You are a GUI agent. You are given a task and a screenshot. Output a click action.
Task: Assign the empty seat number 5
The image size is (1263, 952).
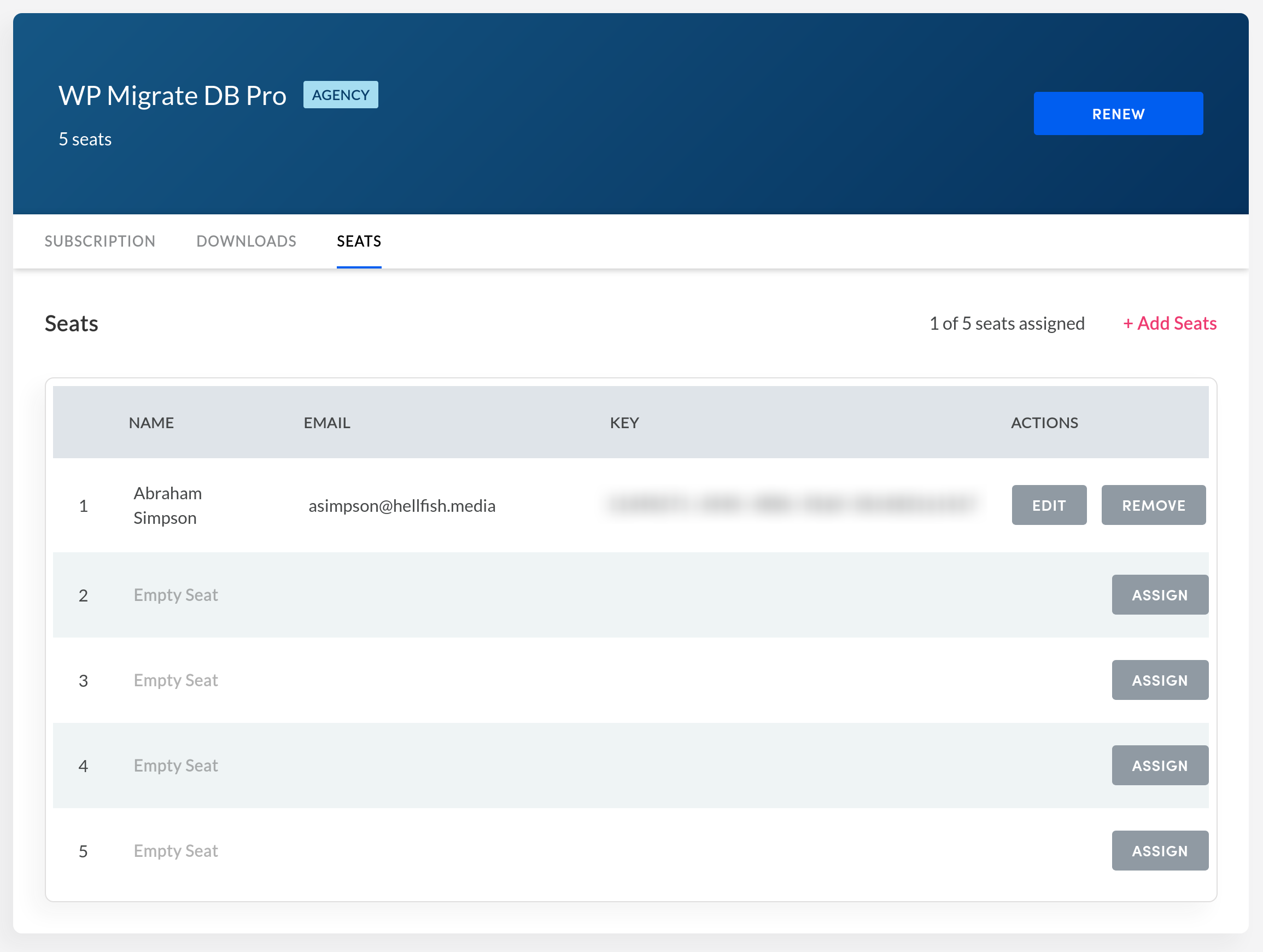point(1160,850)
